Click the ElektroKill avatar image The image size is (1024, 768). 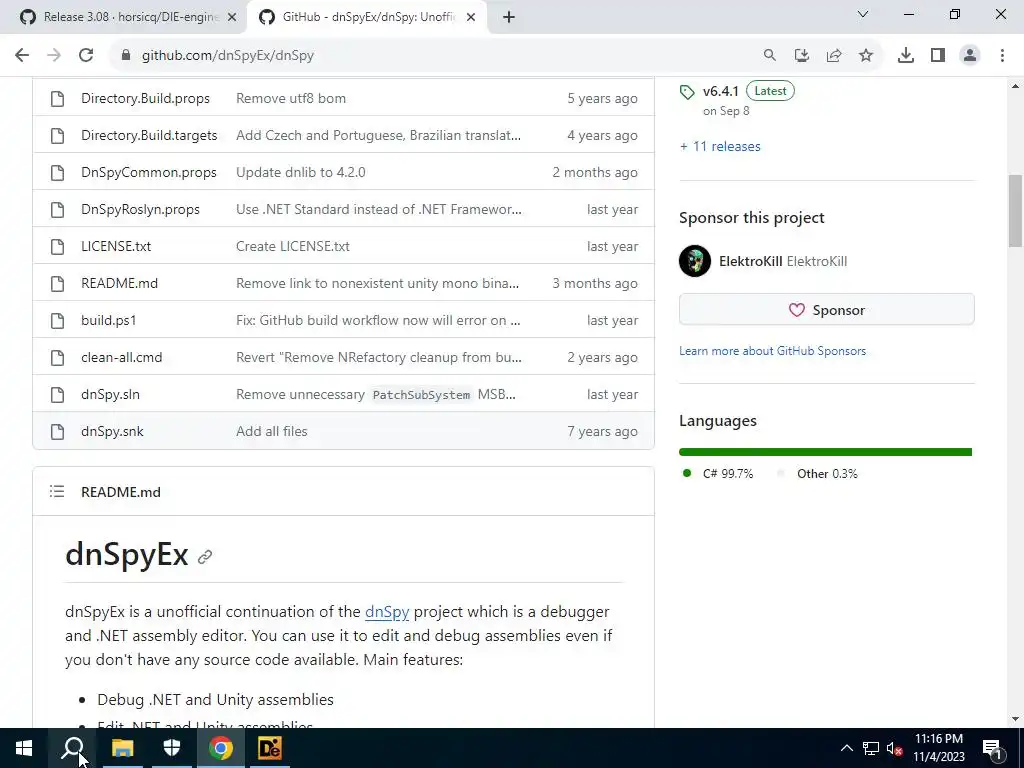pyautogui.click(x=695, y=261)
